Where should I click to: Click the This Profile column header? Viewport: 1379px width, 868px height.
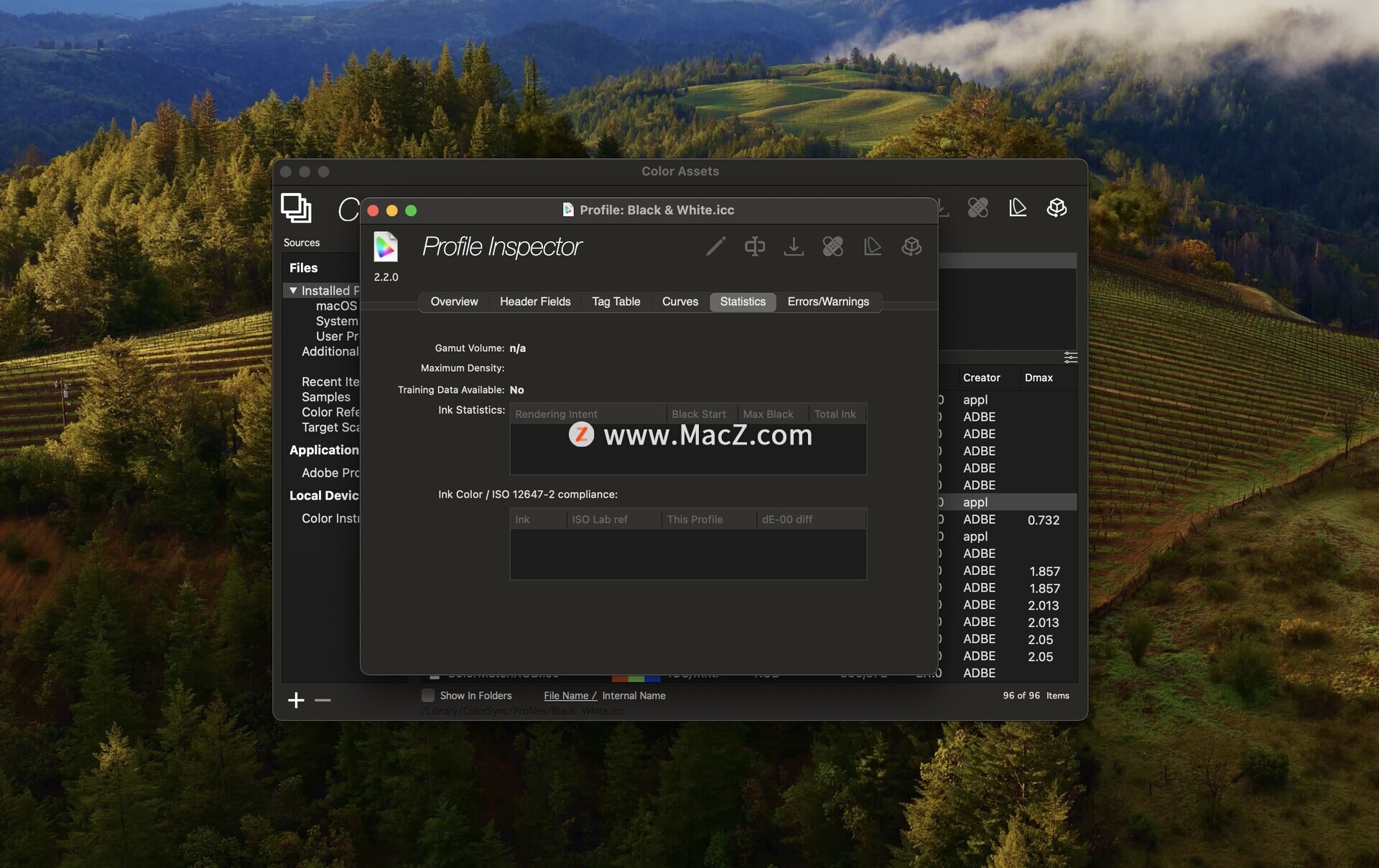[709, 519]
